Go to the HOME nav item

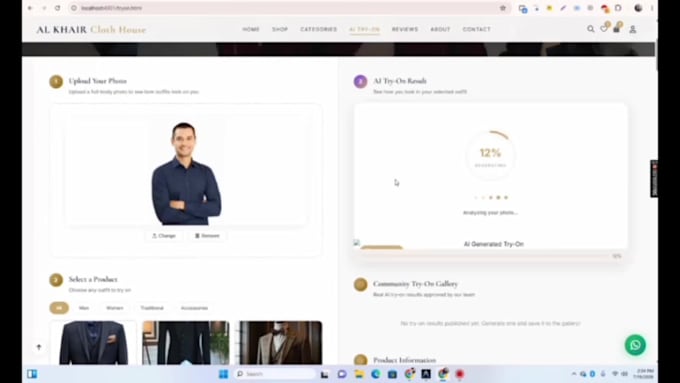251,29
